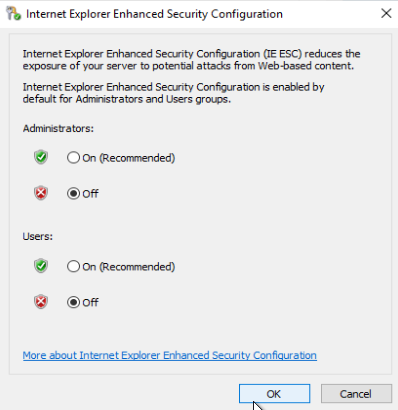Click the "Off" label text under Users

(90, 302)
